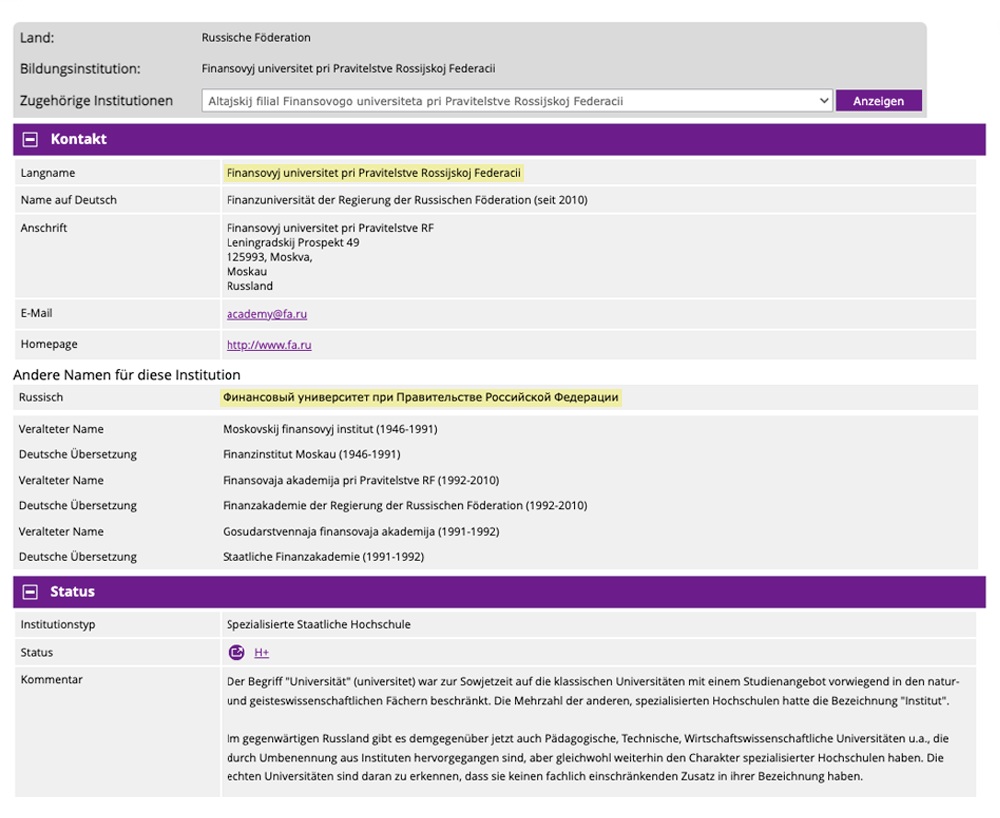Viewport: 1000px width, 818px height.
Task: Click the 'Homepage' row label
Action: 49,344
